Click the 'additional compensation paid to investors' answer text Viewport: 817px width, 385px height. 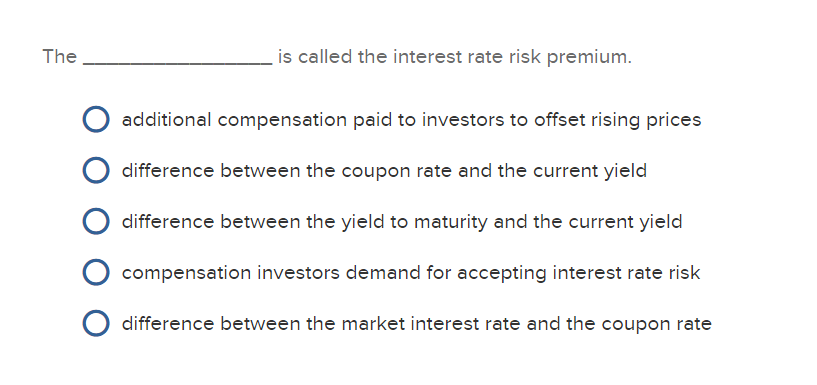[412, 120]
